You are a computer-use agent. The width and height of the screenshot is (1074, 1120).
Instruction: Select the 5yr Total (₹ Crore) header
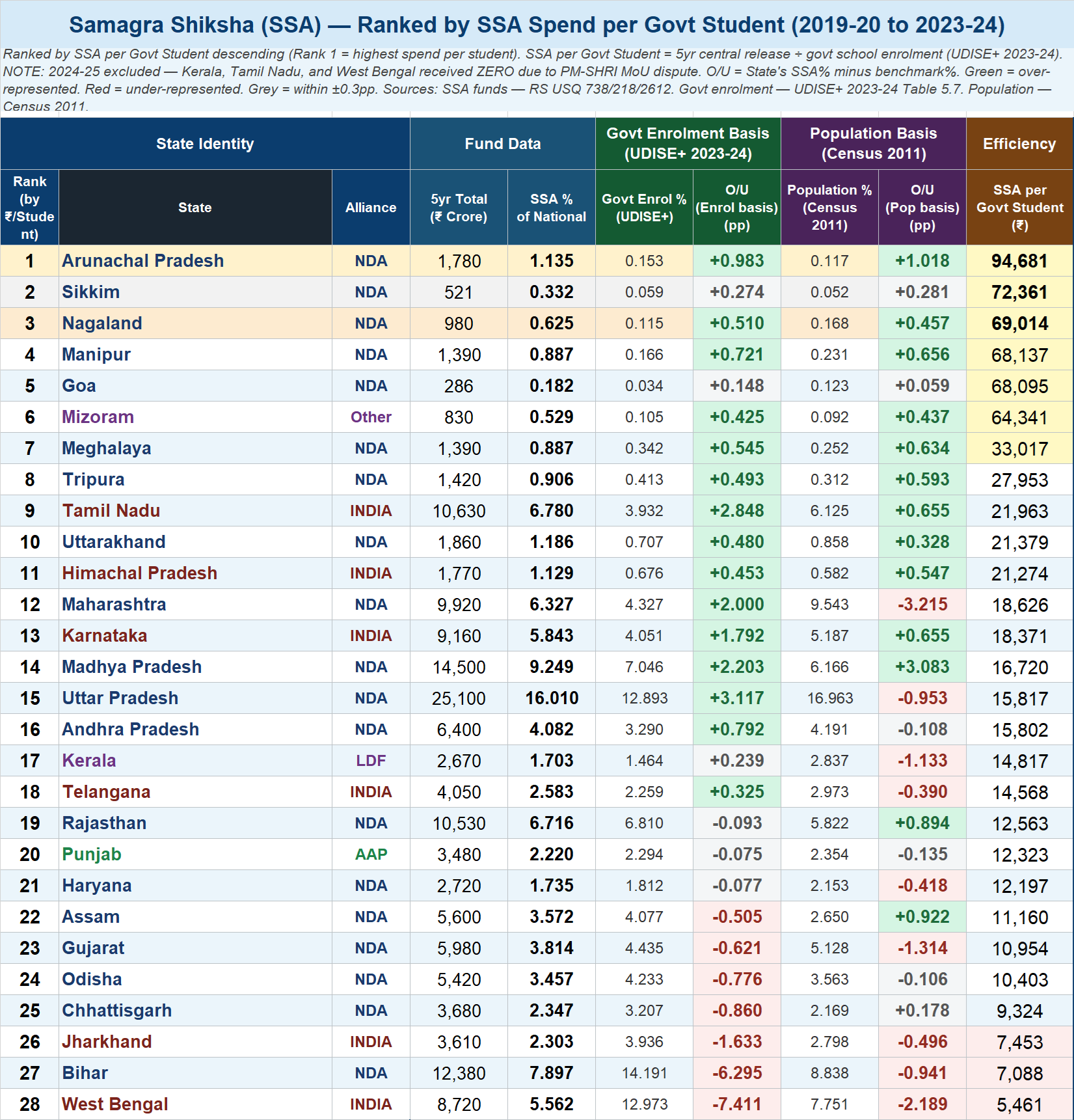pyautogui.click(x=458, y=208)
